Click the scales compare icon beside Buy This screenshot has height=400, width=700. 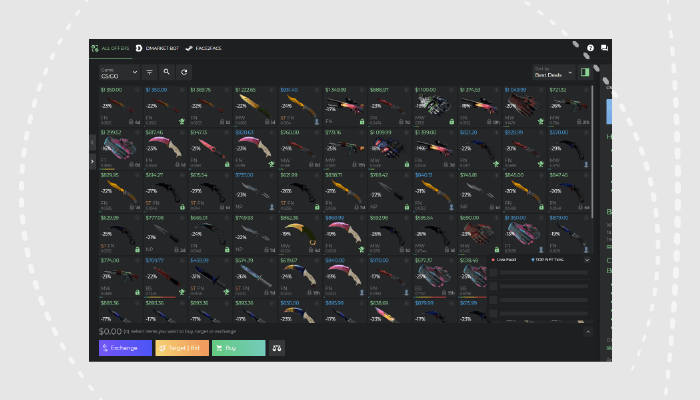click(277, 348)
